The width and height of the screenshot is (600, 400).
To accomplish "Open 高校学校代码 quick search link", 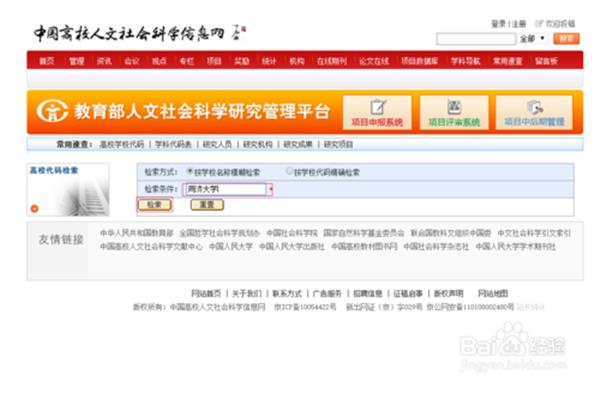I will click(122, 144).
